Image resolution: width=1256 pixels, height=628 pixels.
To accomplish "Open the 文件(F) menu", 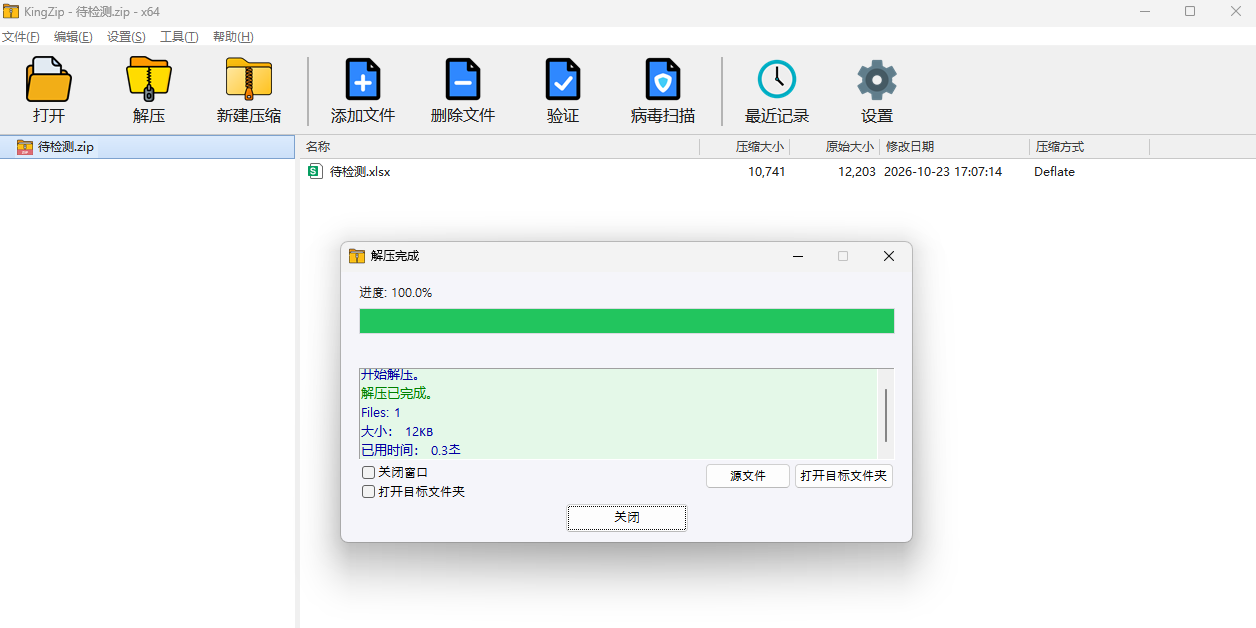I will [x=20, y=37].
